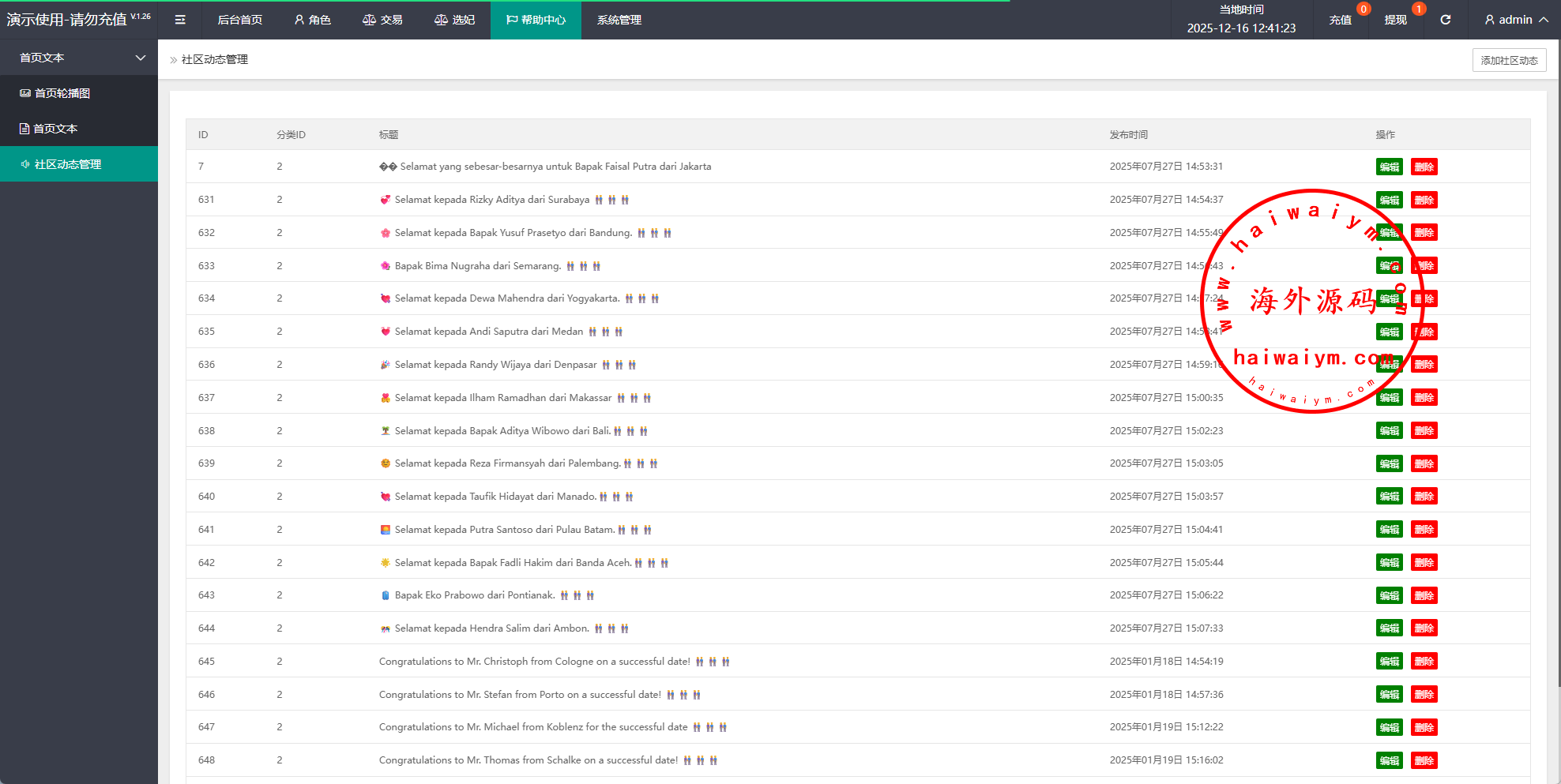The image size is (1561, 784).
Task: Open 提现 notifications with badge
Action: tap(1395, 20)
